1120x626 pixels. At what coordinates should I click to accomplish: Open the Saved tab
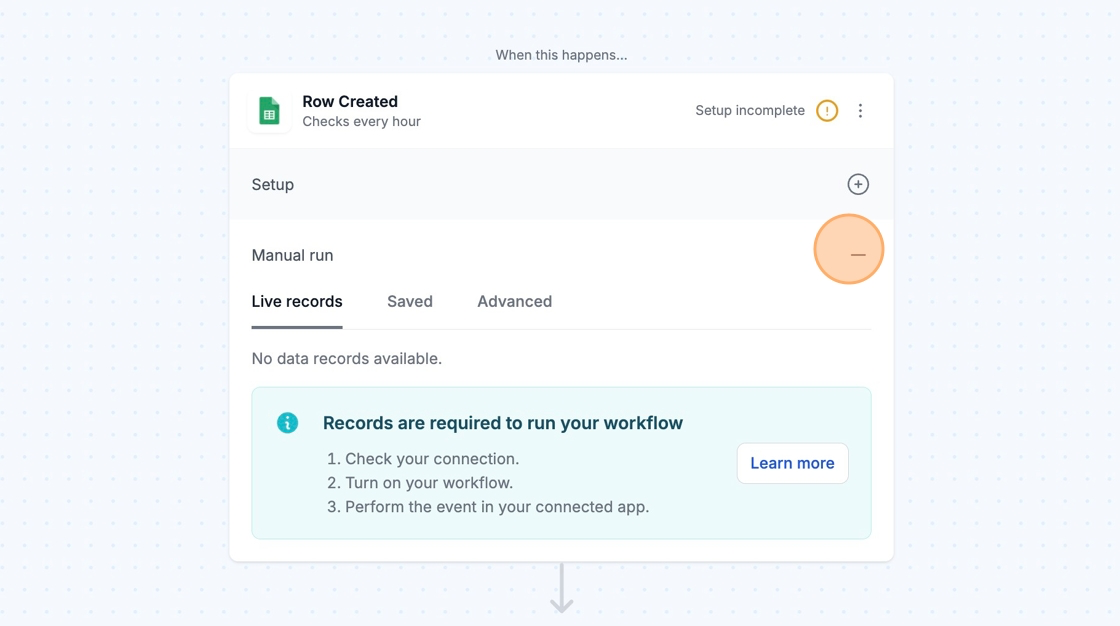tap(410, 302)
